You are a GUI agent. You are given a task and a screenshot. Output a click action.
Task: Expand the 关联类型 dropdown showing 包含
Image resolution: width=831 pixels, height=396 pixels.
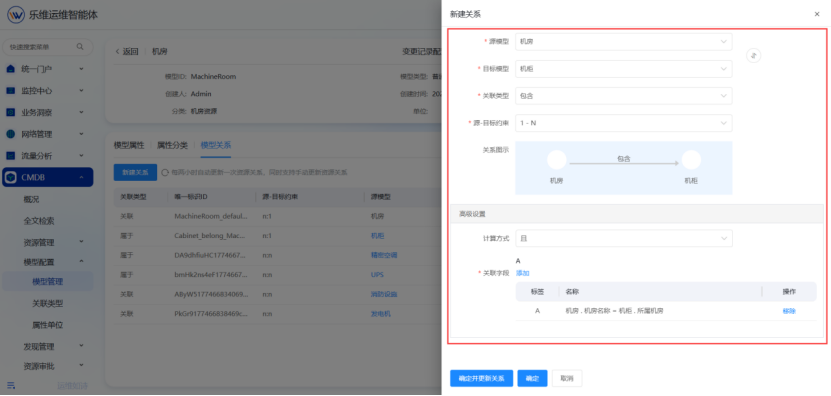(624, 95)
